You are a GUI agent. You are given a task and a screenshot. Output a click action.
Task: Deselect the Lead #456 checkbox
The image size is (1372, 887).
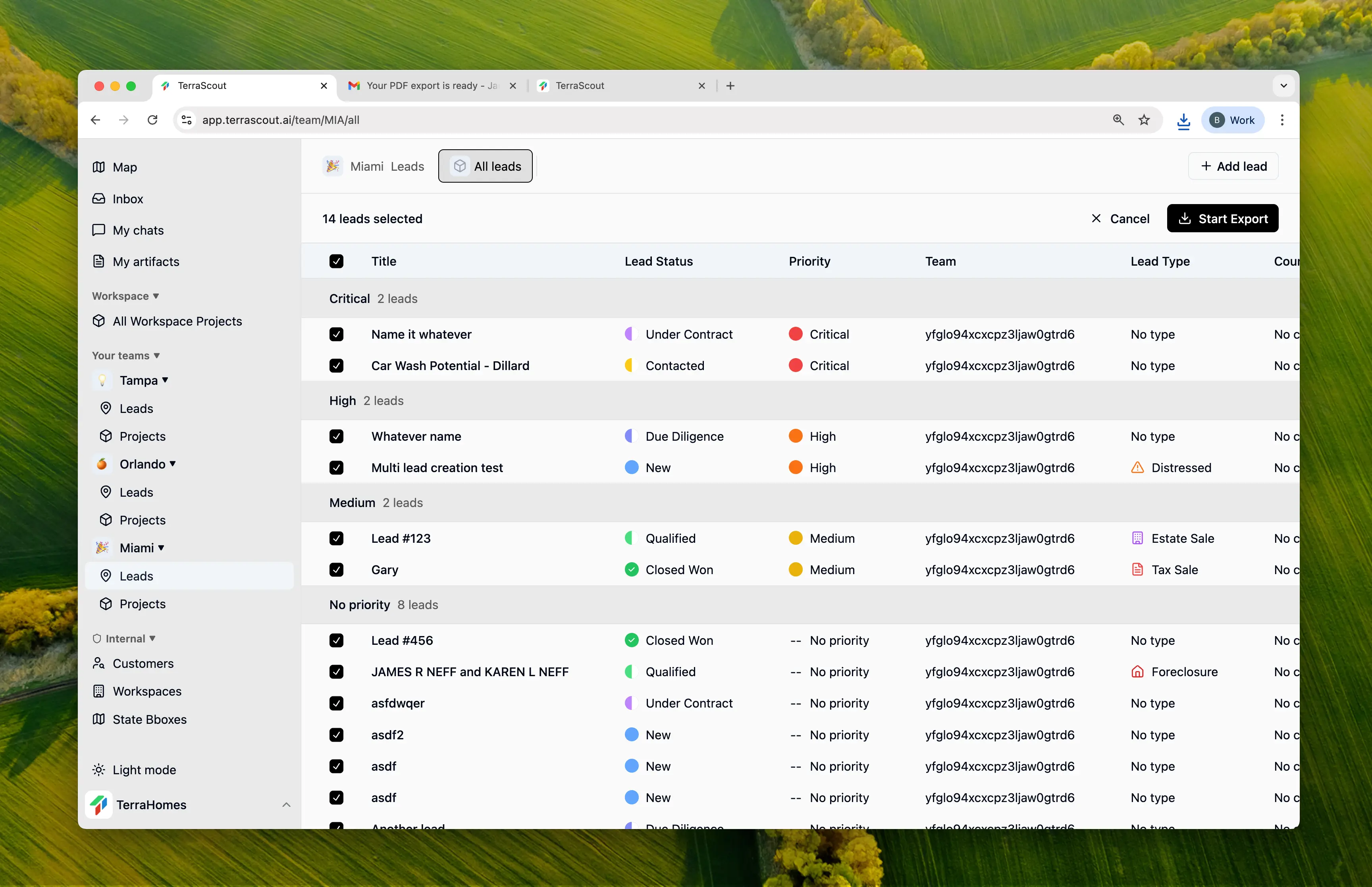click(x=336, y=640)
